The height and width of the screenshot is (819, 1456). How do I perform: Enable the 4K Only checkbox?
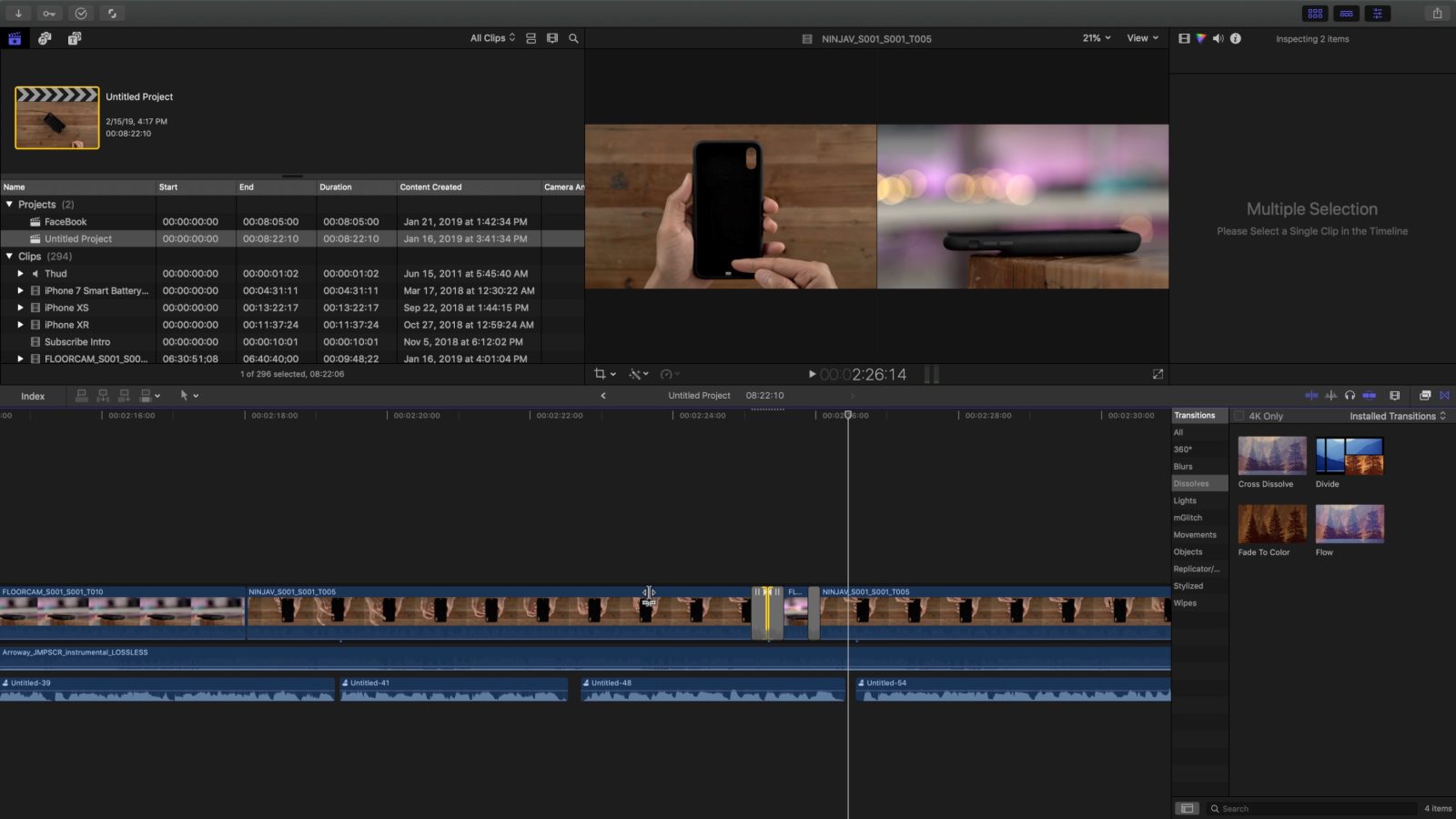[1239, 416]
